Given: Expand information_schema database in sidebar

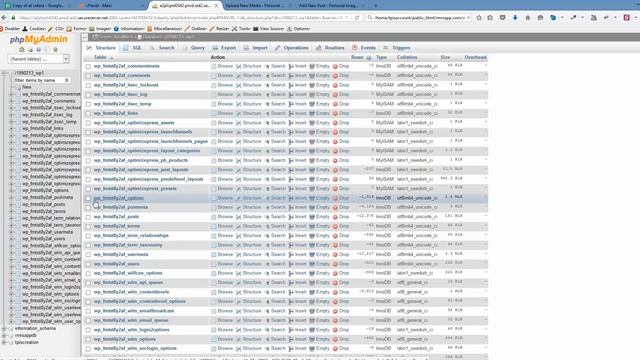Looking at the screenshot, I should pyautogui.click(x=4, y=329).
